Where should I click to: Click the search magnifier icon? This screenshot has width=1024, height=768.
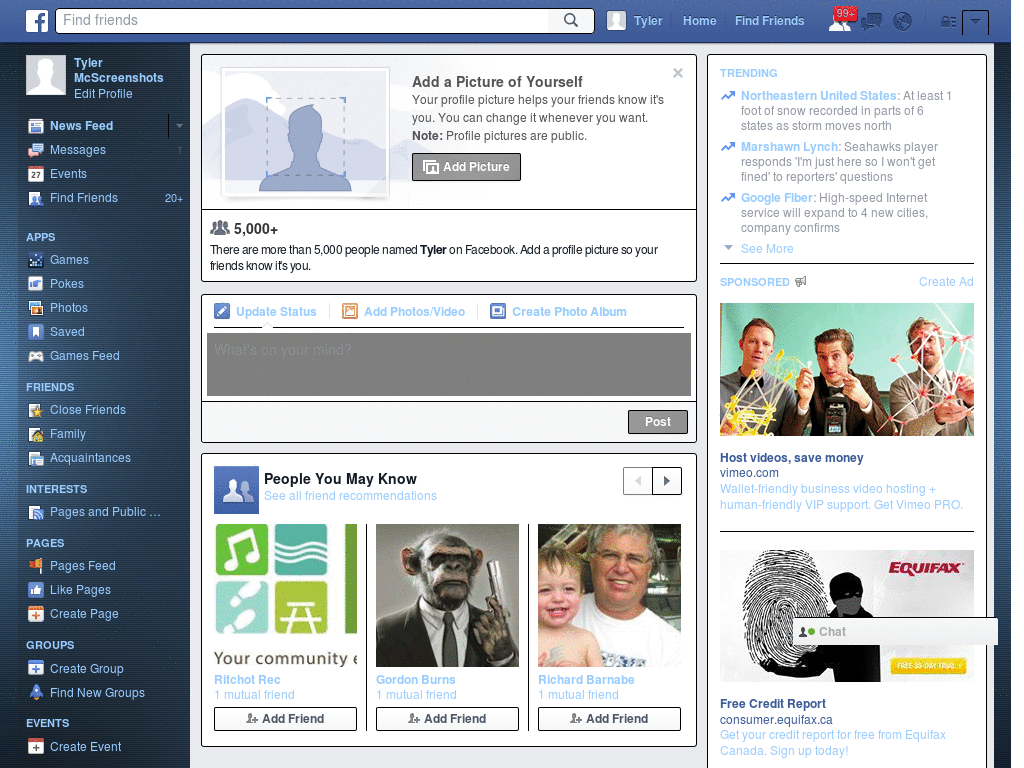click(x=571, y=20)
